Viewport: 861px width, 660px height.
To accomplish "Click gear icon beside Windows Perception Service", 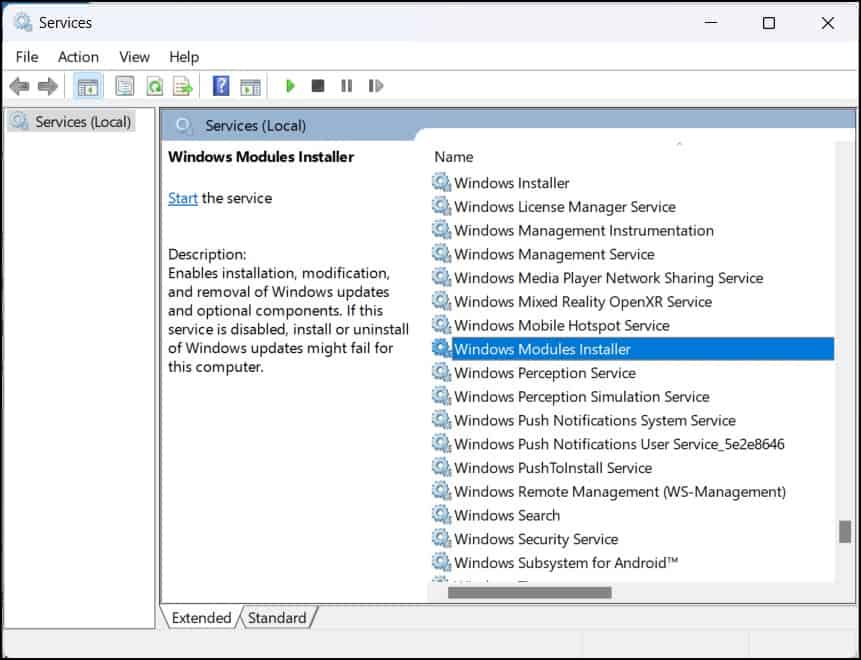I will pos(441,372).
